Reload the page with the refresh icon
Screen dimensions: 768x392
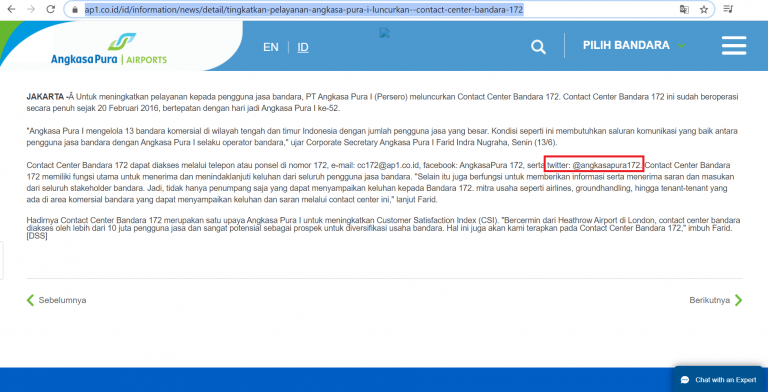pos(50,9)
